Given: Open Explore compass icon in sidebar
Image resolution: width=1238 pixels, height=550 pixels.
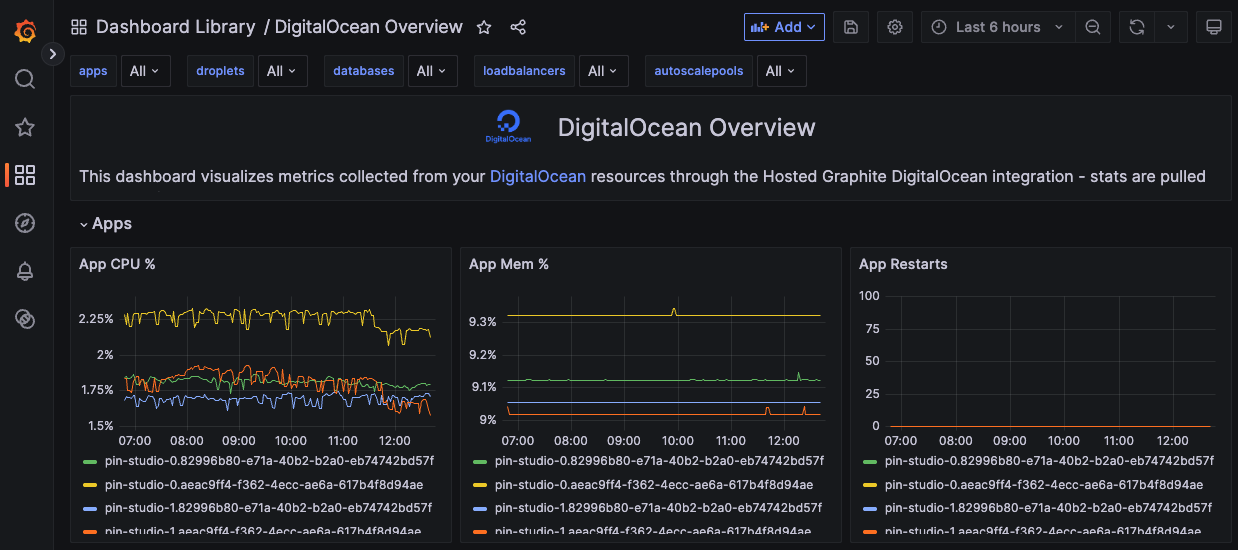Looking at the screenshot, I should click(x=25, y=223).
